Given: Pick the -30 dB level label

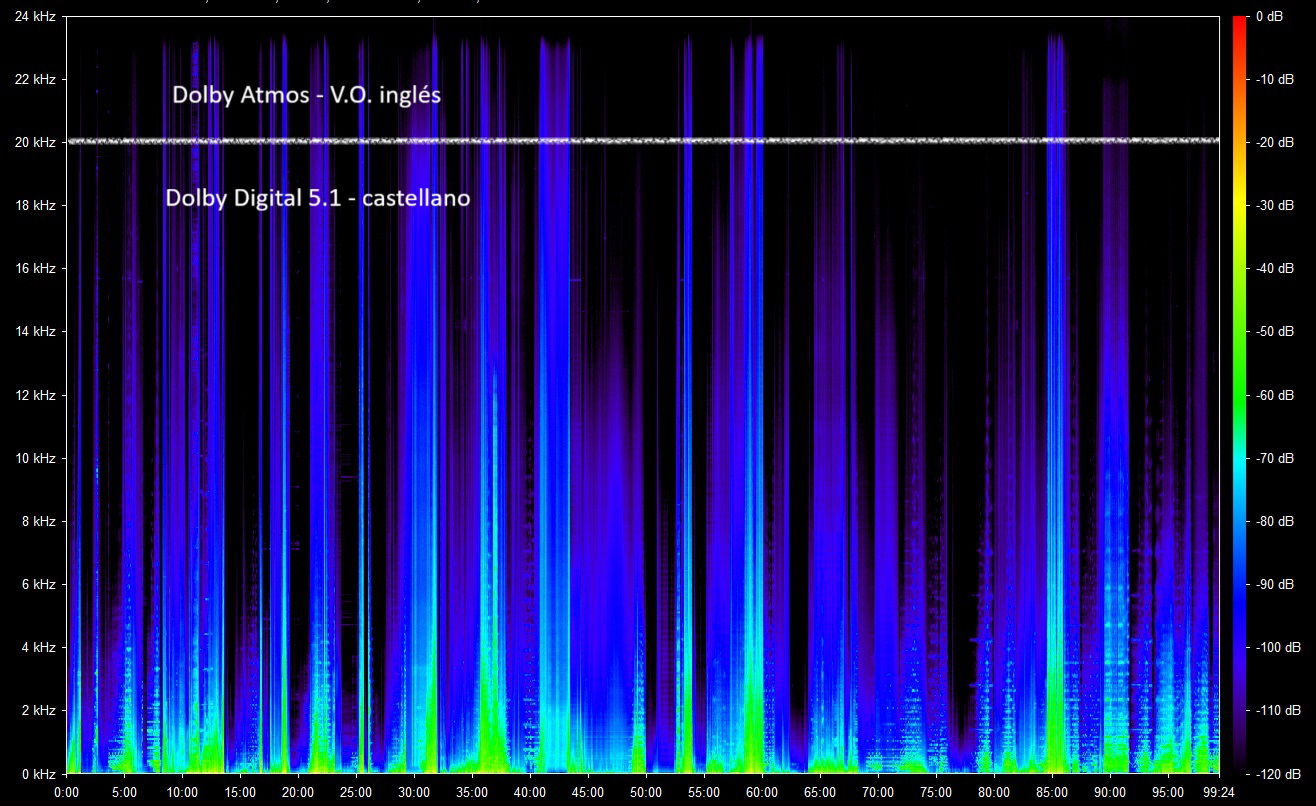Looking at the screenshot, I should [x=1275, y=205].
